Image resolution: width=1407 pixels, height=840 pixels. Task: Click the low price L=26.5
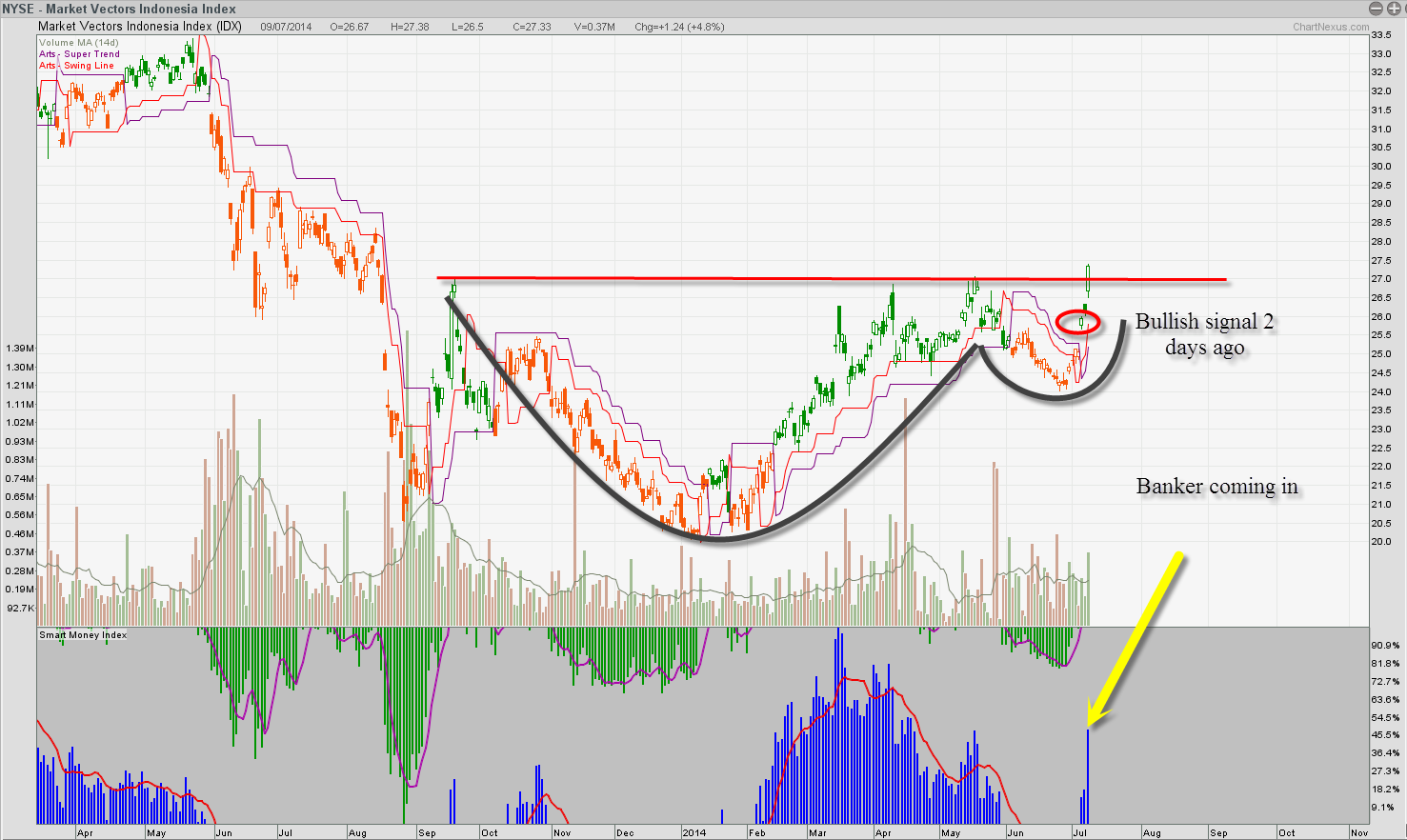tap(467, 27)
